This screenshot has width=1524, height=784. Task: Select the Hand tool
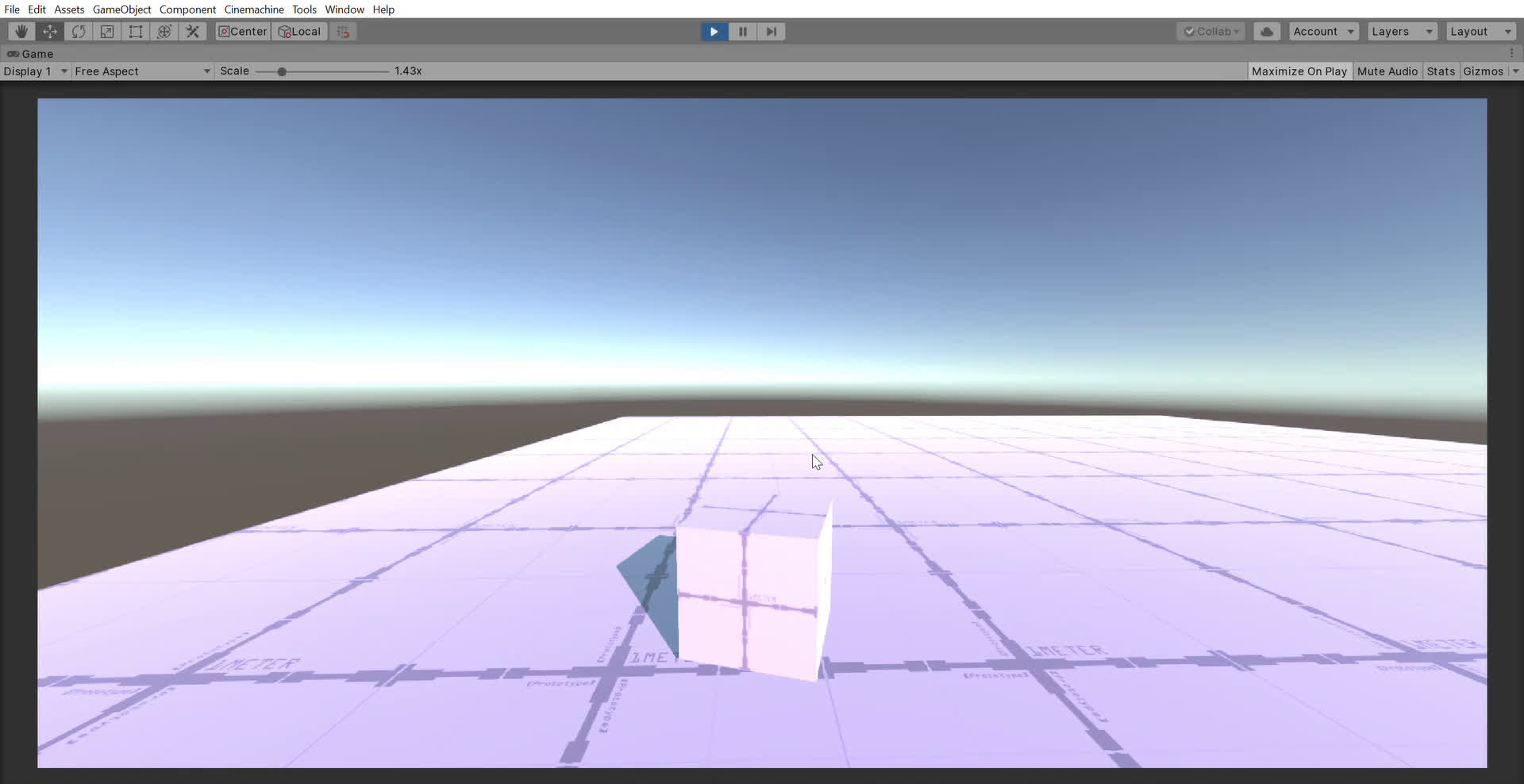click(x=21, y=32)
